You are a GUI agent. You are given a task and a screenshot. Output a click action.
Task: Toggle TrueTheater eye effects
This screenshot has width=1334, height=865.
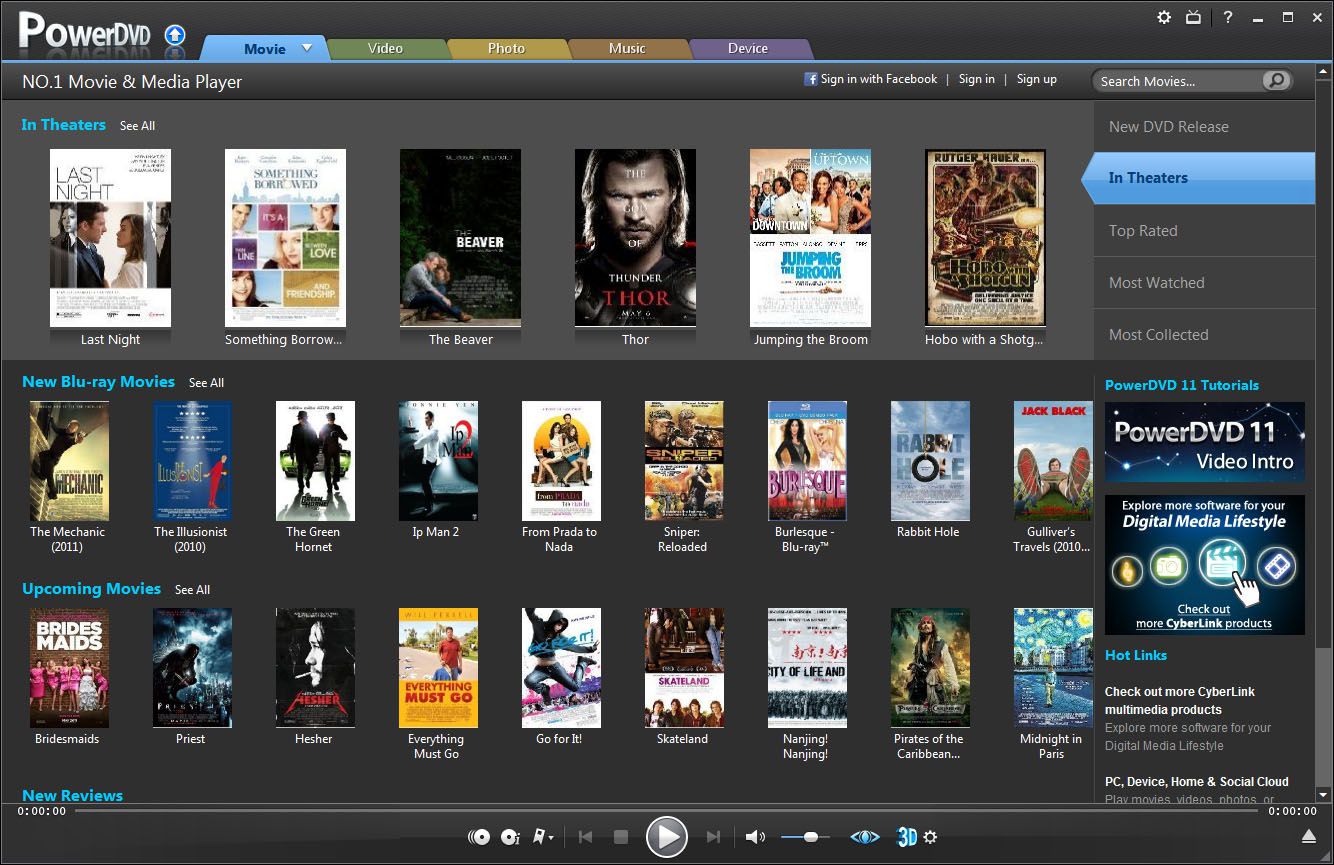tap(865, 837)
